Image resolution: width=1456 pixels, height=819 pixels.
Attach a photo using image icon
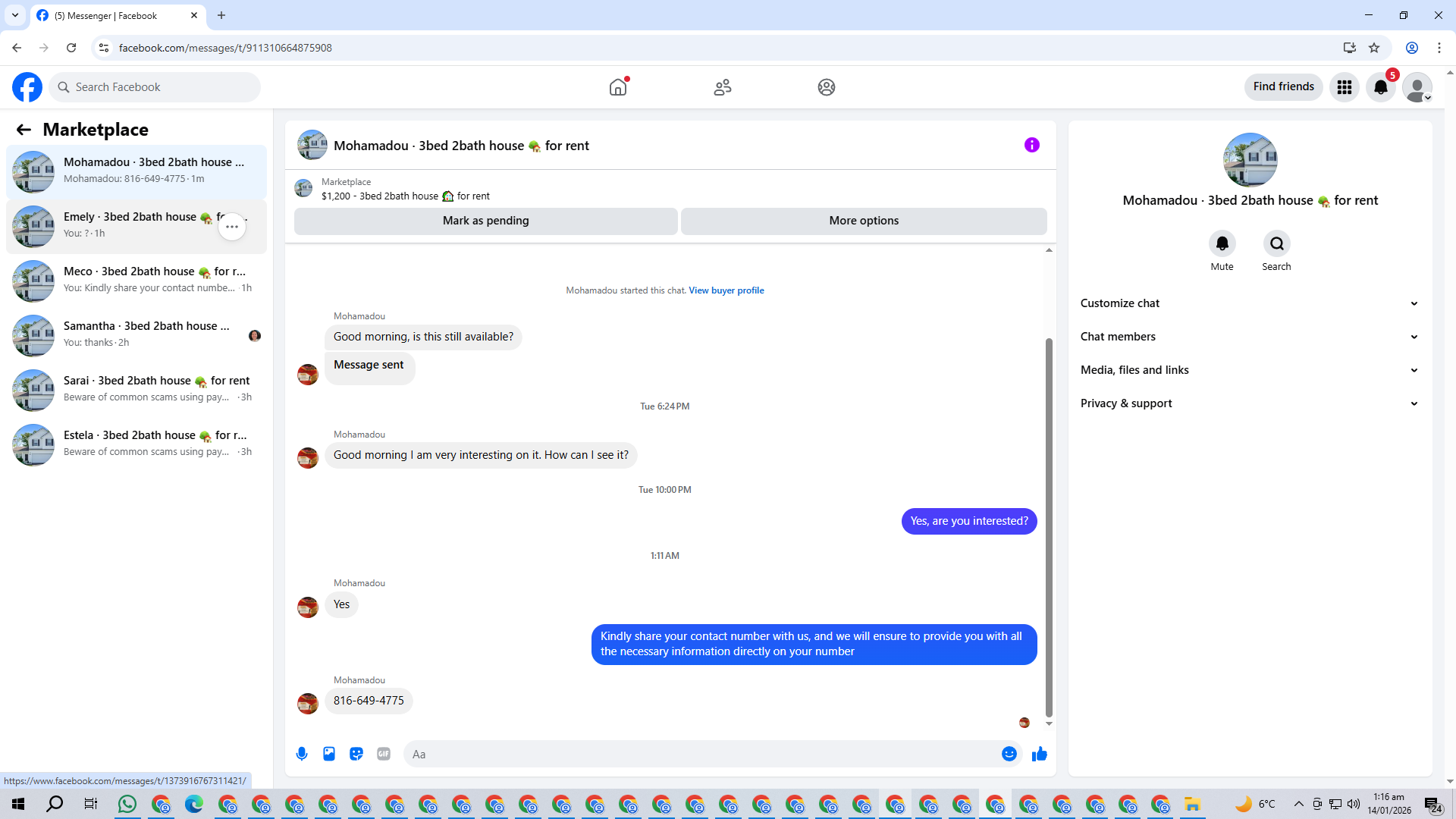click(329, 754)
